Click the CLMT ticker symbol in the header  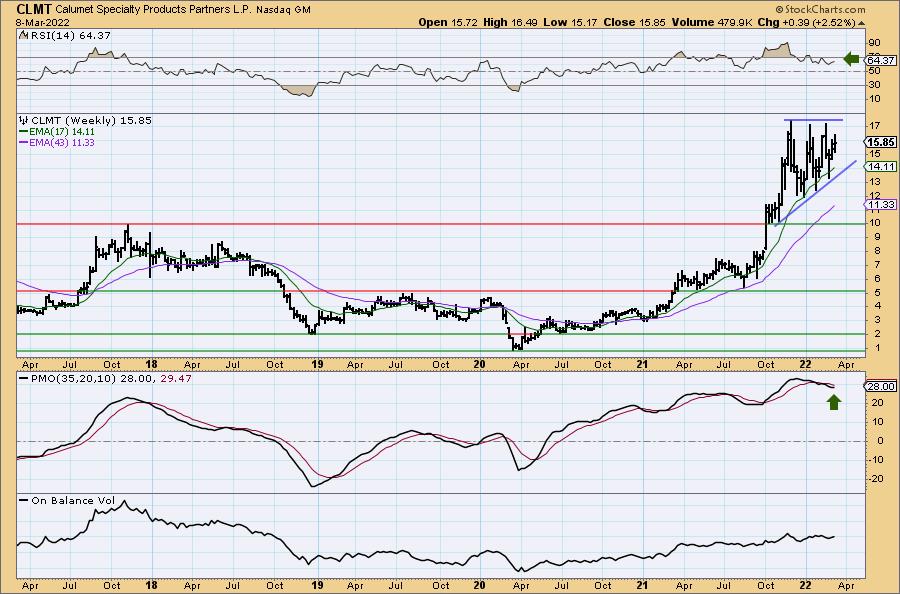[34, 9]
